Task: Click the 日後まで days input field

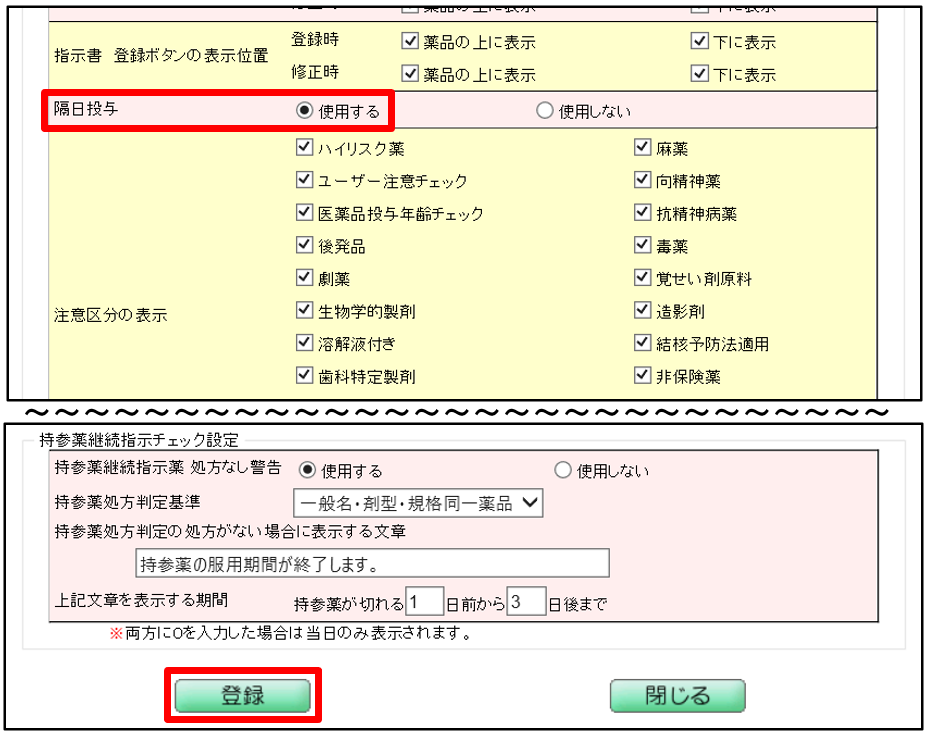Action: 526,602
